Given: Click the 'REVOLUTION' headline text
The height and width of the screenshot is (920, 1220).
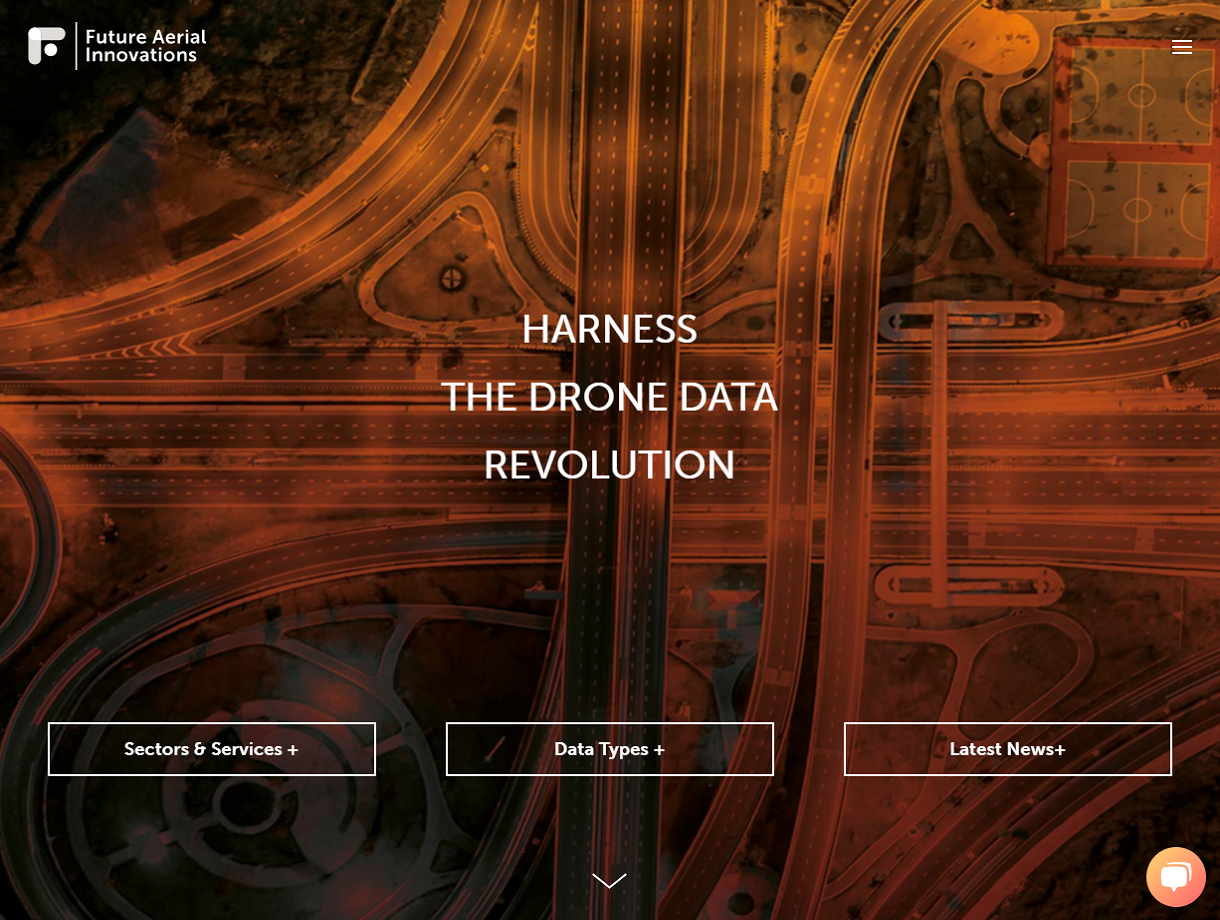Looking at the screenshot, I should coord(609,465).
